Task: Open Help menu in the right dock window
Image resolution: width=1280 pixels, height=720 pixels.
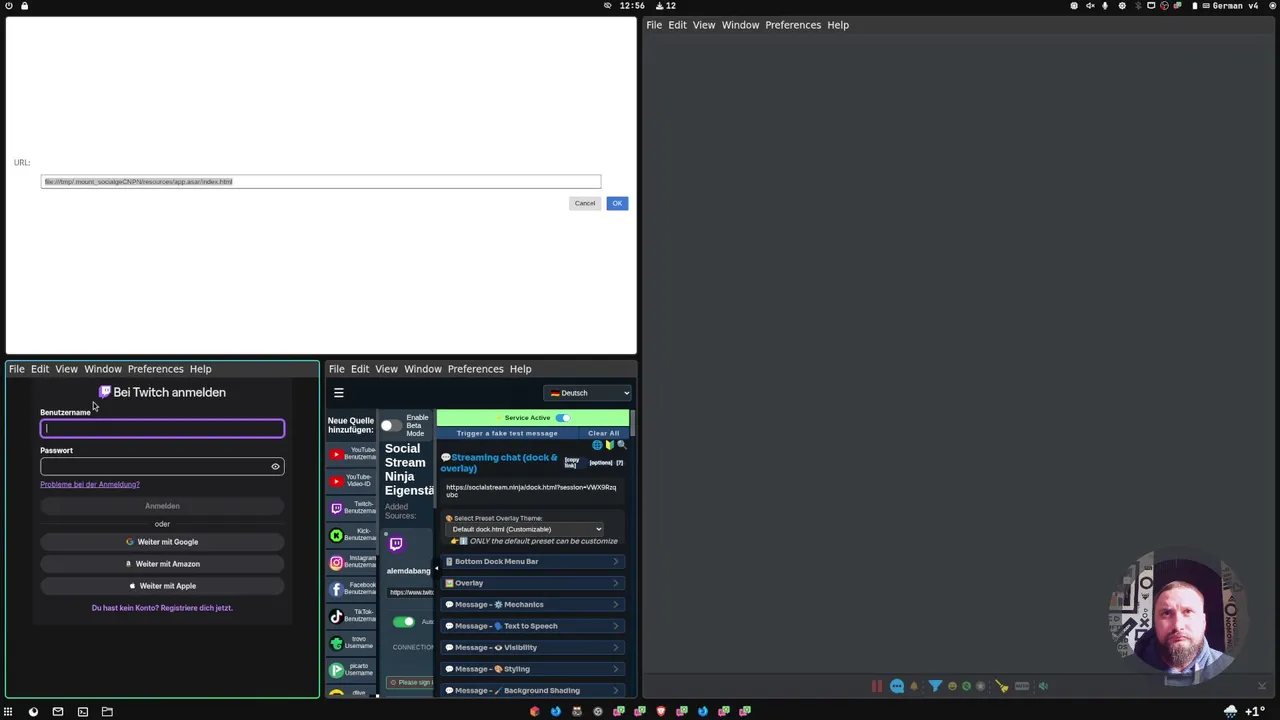Action: [838, 25]
